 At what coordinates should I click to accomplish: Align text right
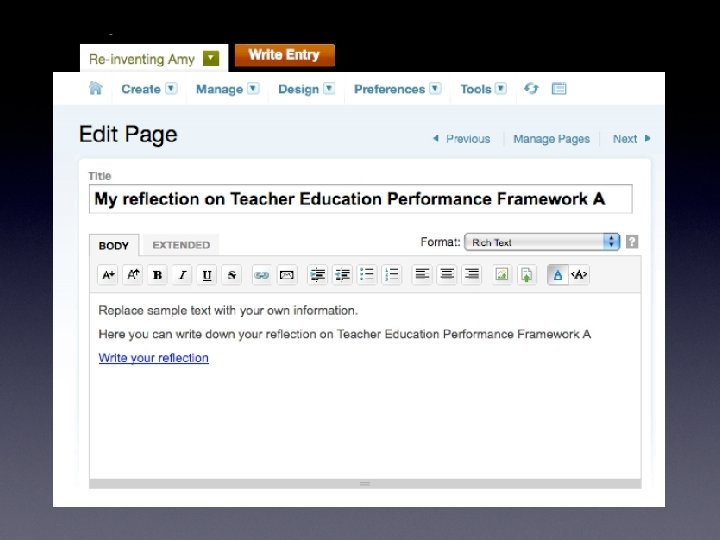click(x=472, y=275)
